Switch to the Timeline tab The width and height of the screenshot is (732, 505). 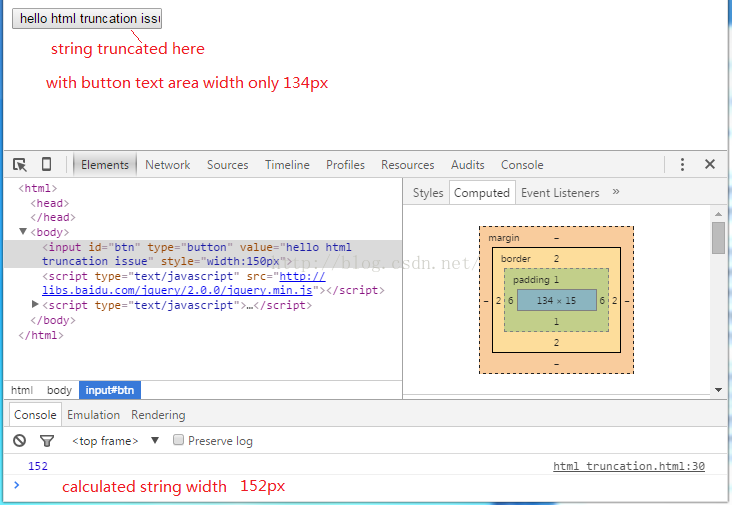pos(287,165)
